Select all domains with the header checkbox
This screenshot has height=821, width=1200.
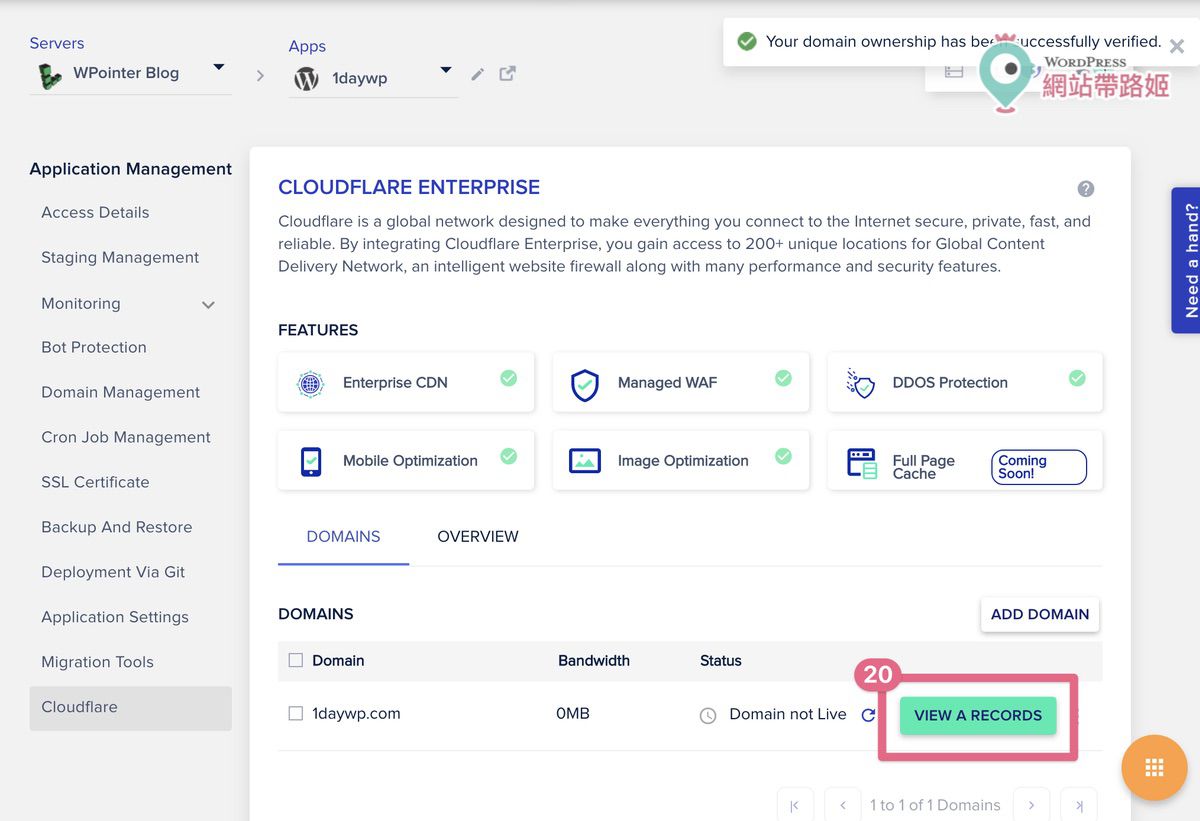(x=295, y=660)
